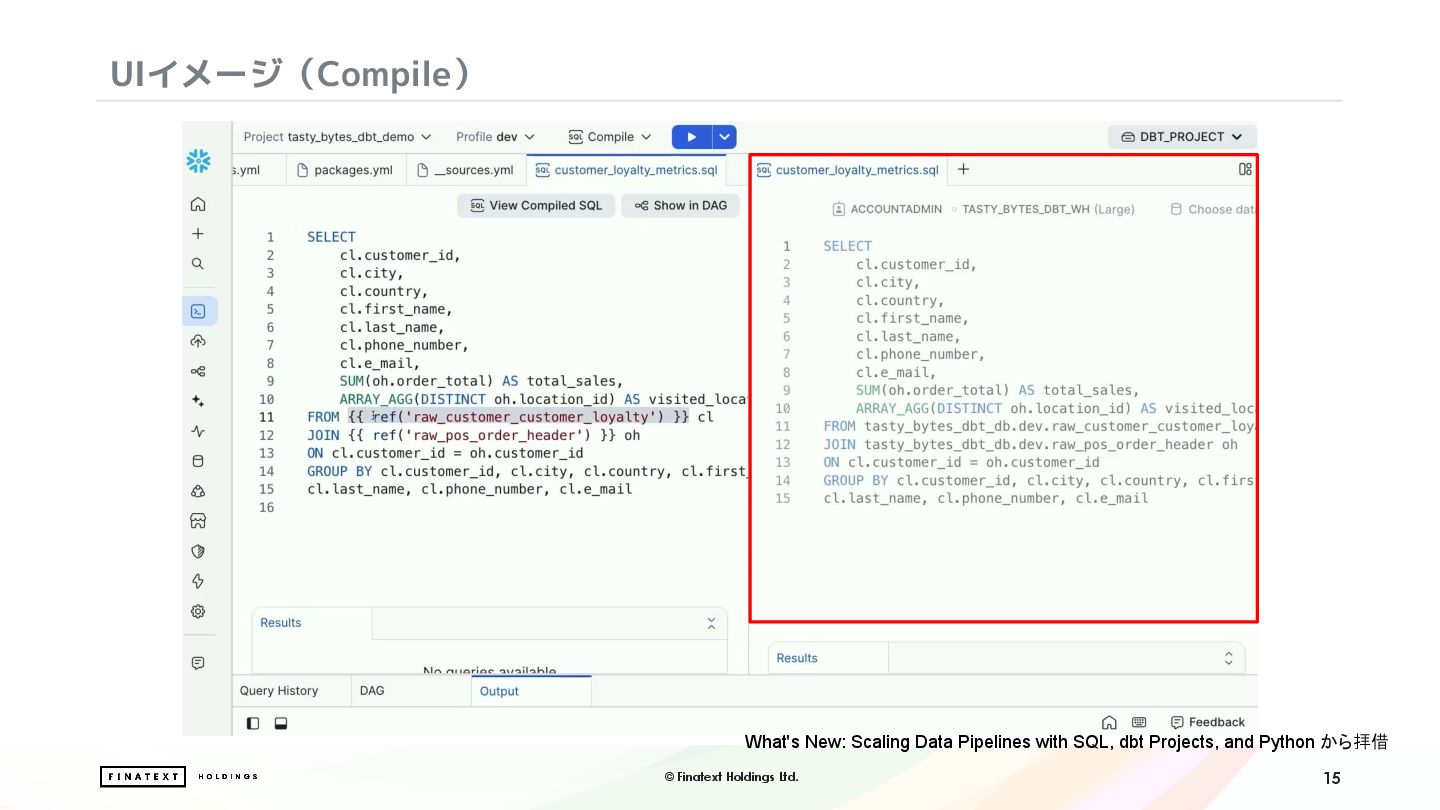Click Show in DAG button
The image size is (1440, 810).
tap(681, 205)
